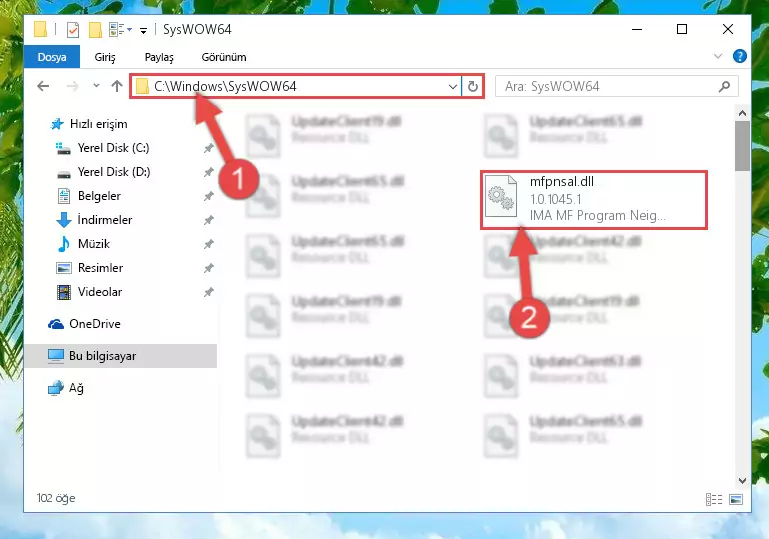Open the Customize Quick Access Toolbar dropdown arrow
This screenshot has width=769, height=539.
pyautogui.click(x=143, y=31)
